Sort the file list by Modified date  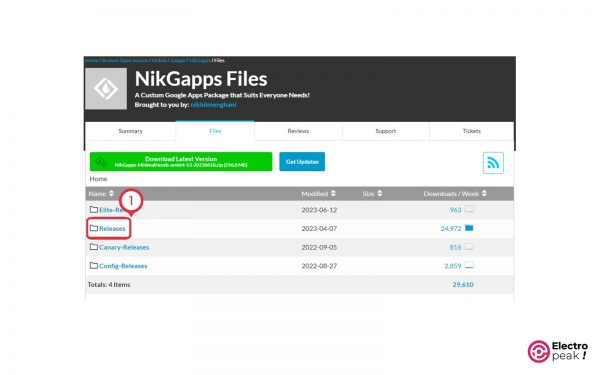318,194
